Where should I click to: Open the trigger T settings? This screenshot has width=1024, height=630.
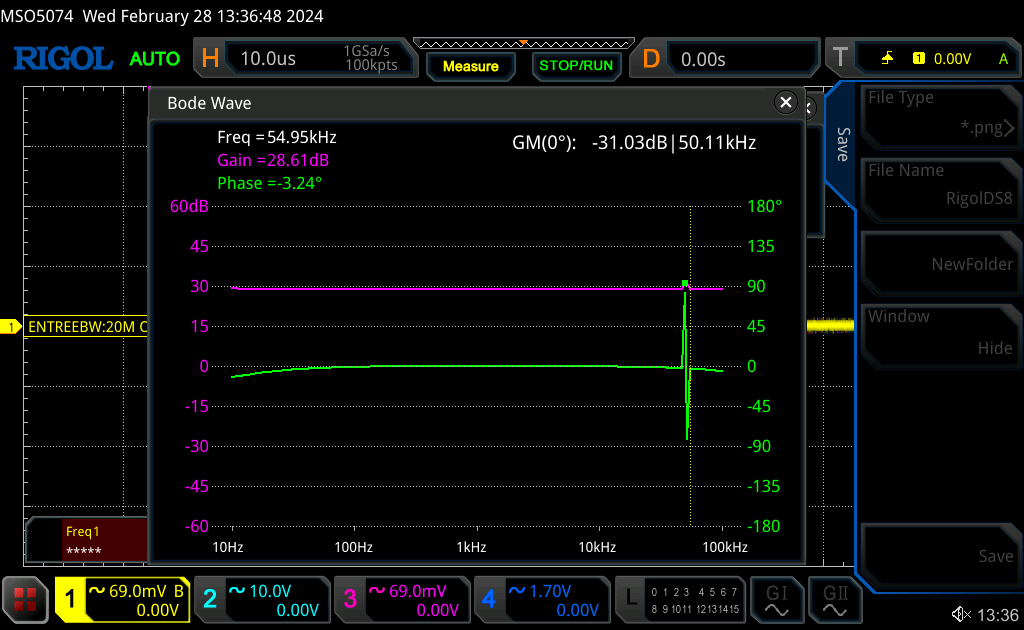[840, 59]
